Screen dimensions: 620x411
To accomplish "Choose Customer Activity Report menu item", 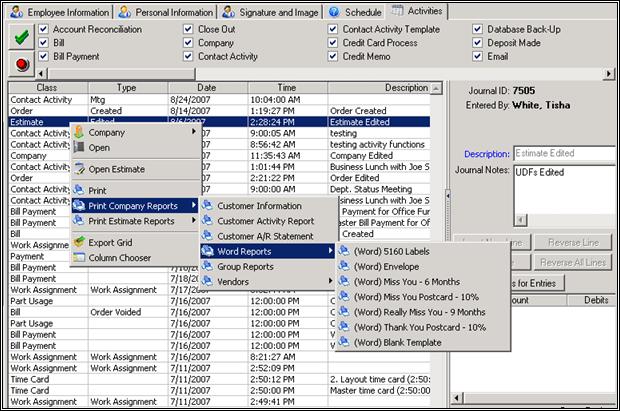I will click(x=266, y=221).
